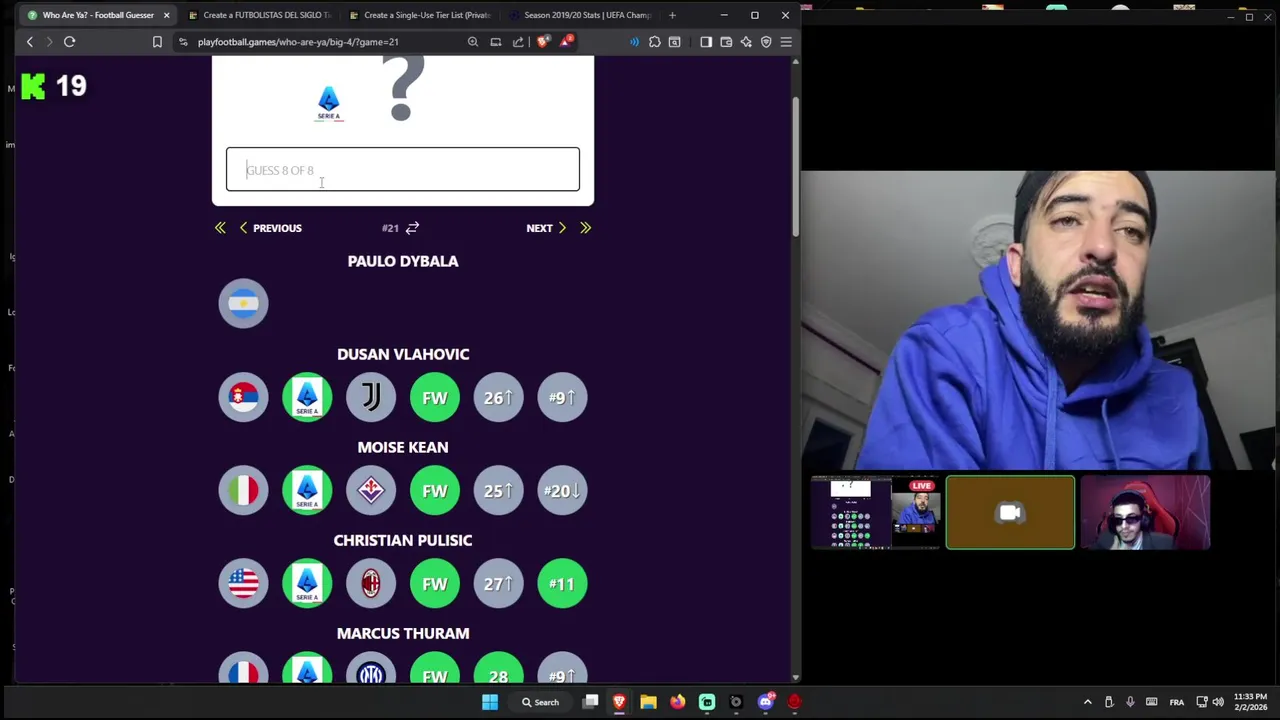Open Firefox from the taskbar
Viewport: 1280px width, 720px height.
click(677, 702)
